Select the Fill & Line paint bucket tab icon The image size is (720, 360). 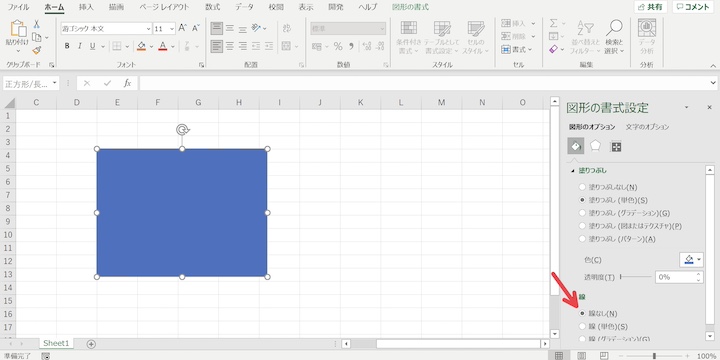point(576,146)
